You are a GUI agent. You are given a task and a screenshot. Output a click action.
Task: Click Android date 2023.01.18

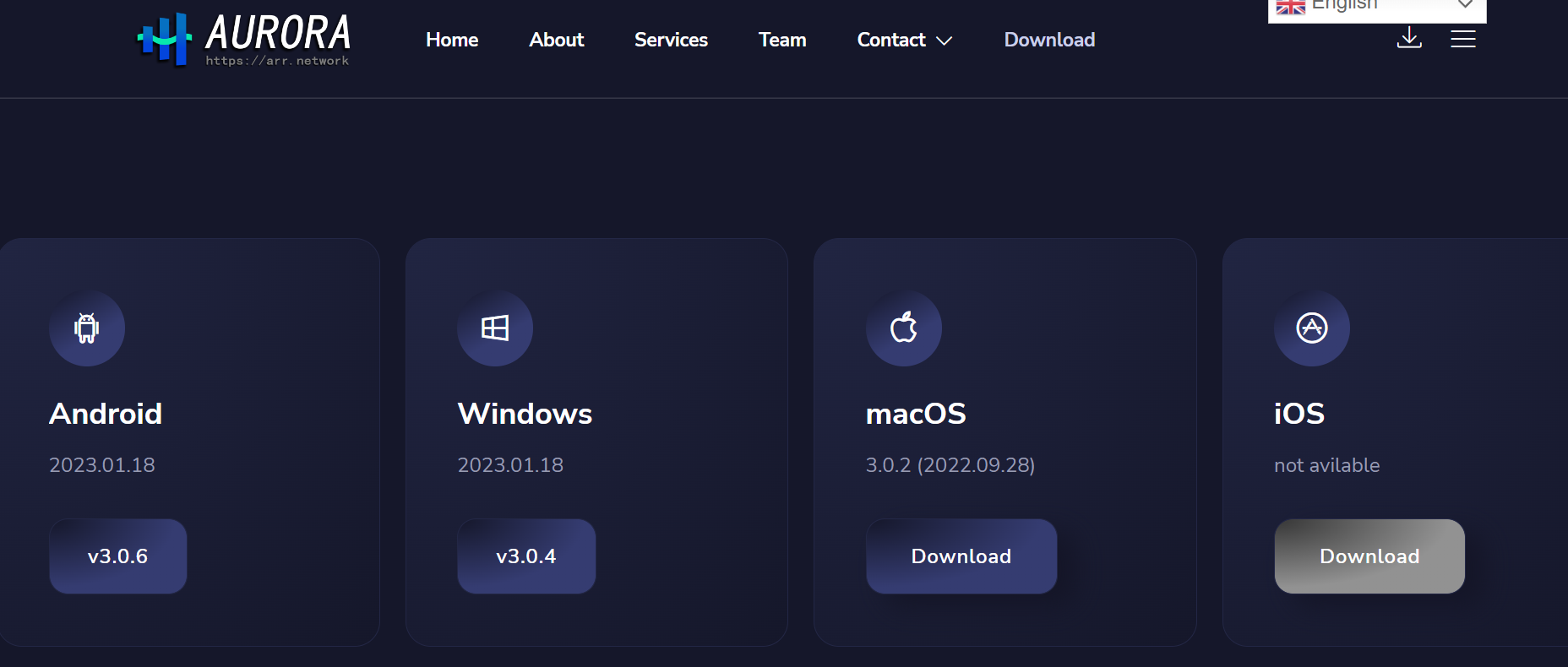click(x=102, y=465)
